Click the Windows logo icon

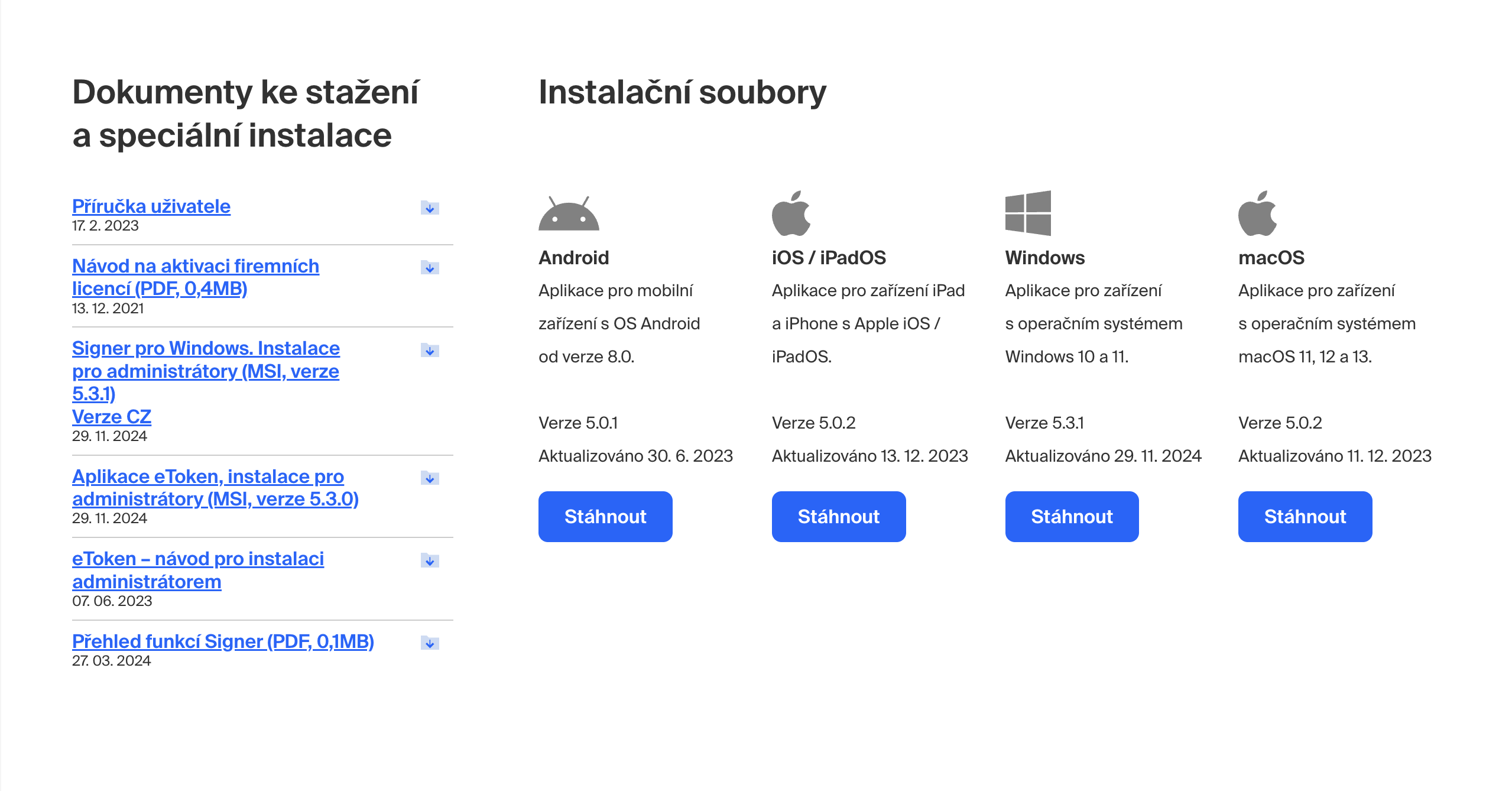(1027, 213)
